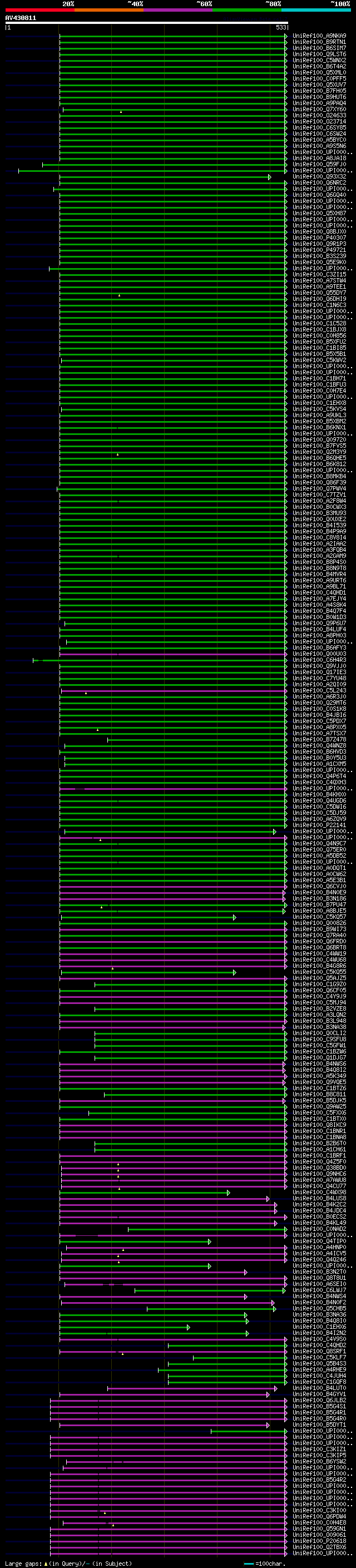Select the UniRef100_O24633 label
The width and height of the screenshot is (356, 1568).
click(x=319, y=116)
